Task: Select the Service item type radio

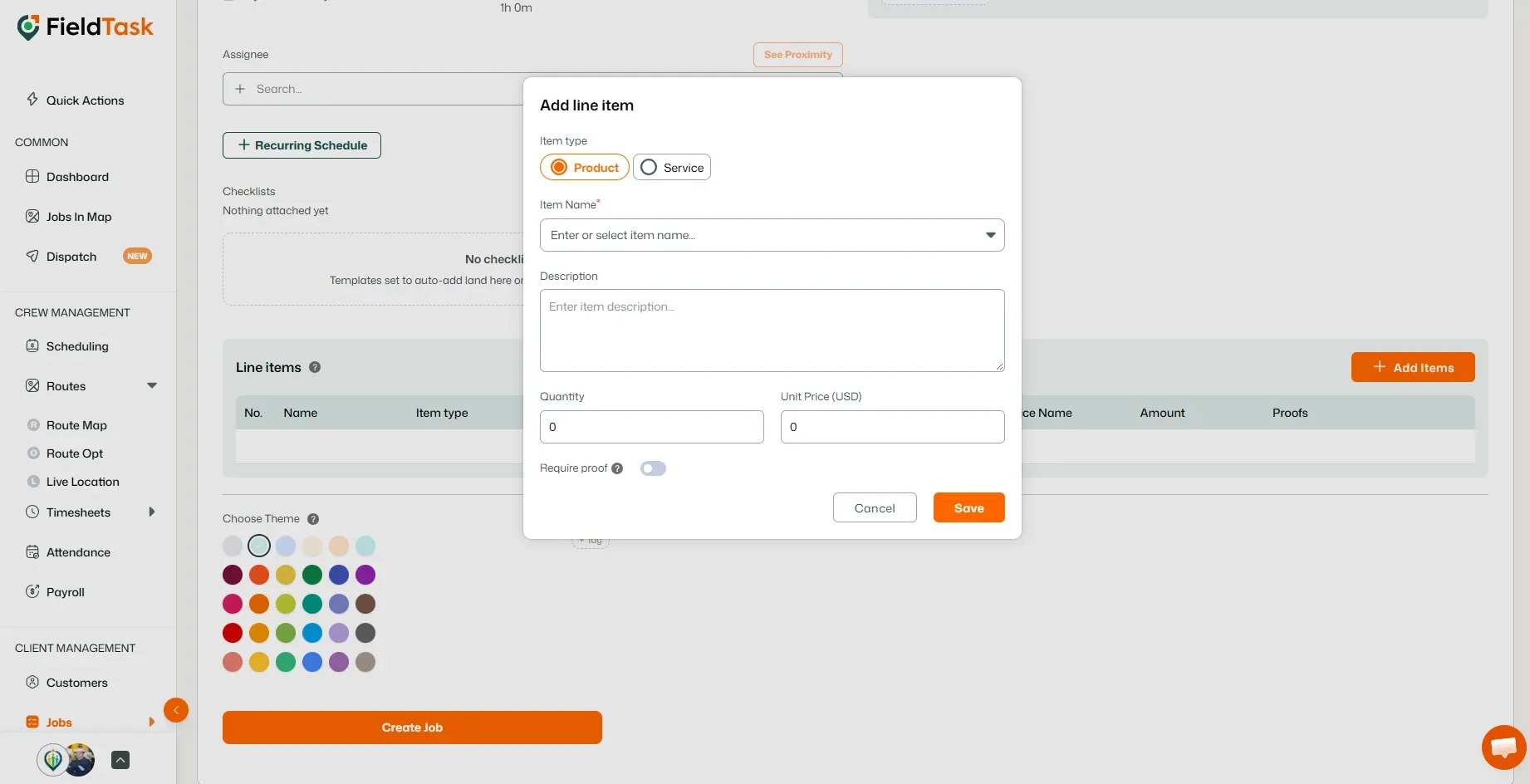Action: 672,167
